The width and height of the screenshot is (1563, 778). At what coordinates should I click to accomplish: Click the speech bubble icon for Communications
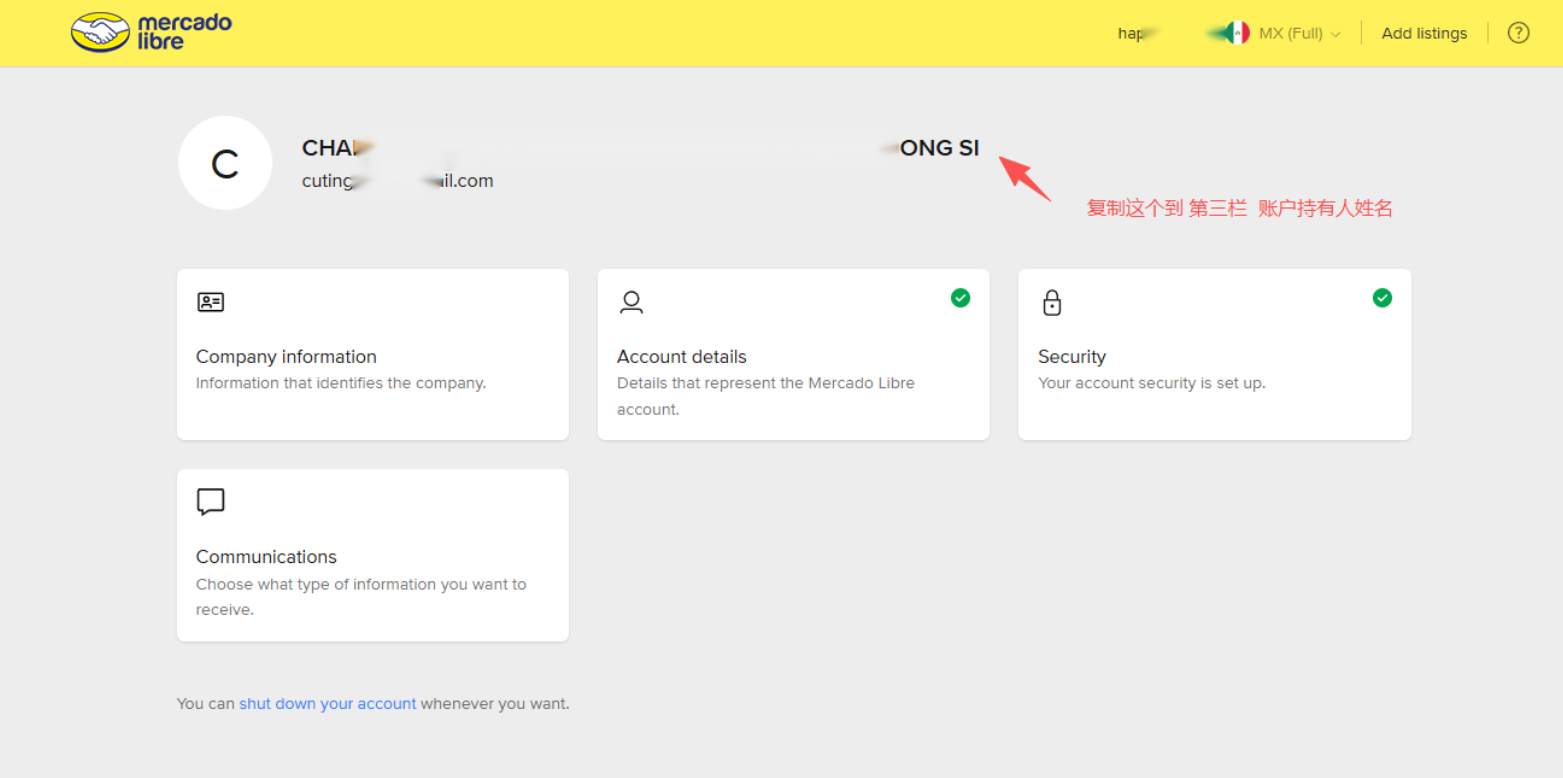click(x=210, y=502)
